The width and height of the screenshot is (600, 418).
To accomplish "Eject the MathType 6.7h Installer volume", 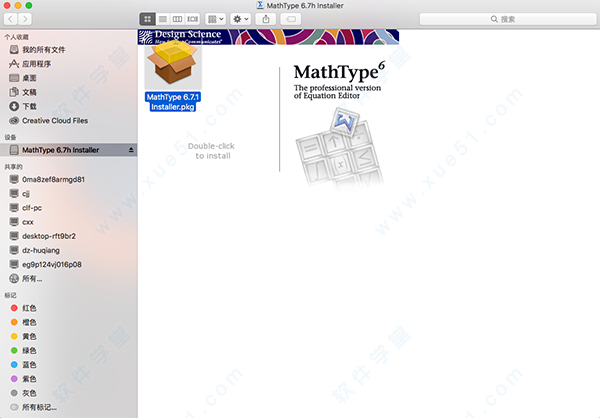I will [x=131, y=150].
